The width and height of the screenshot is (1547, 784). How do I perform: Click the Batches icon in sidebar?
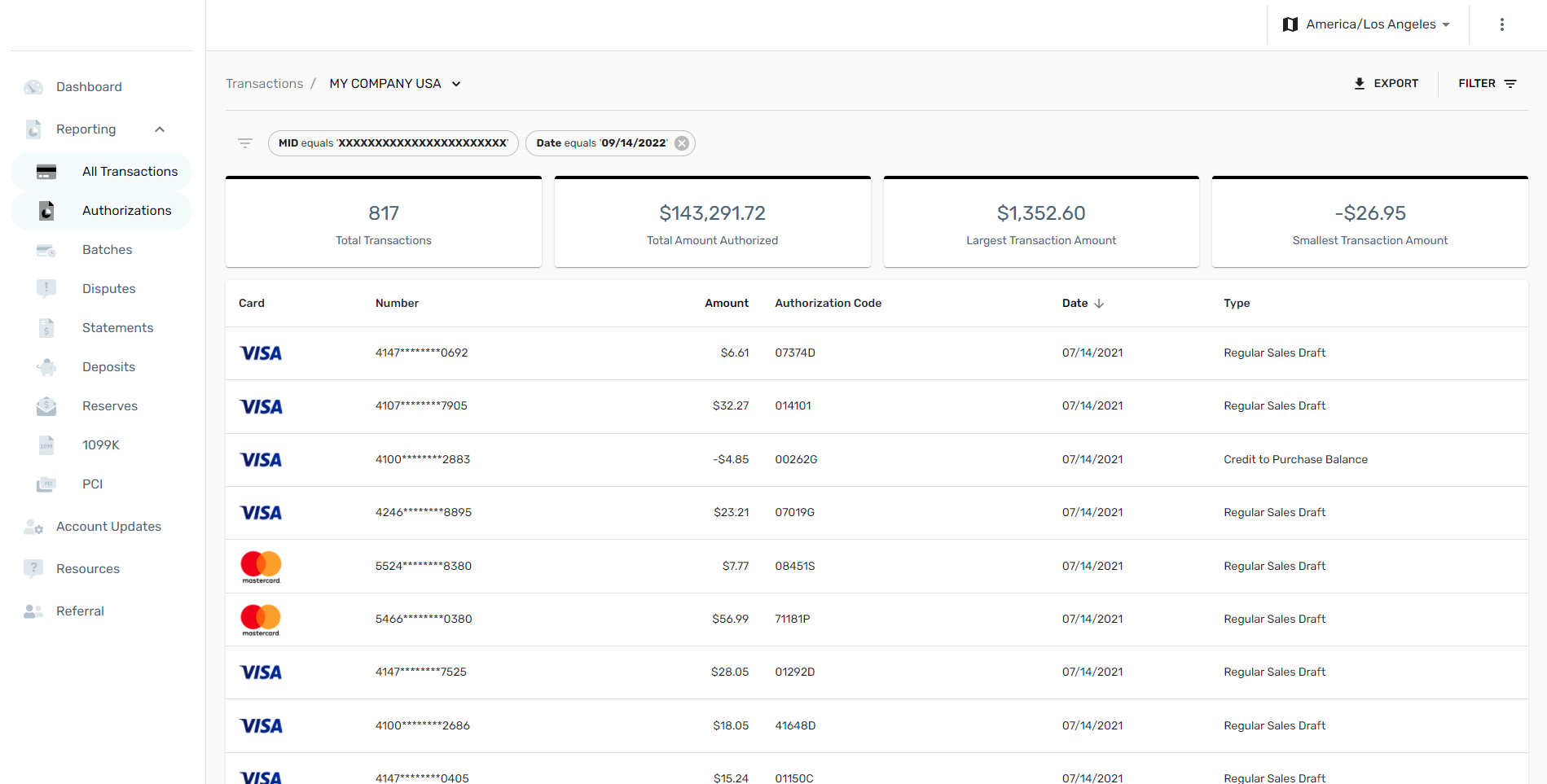coord(46,250)
